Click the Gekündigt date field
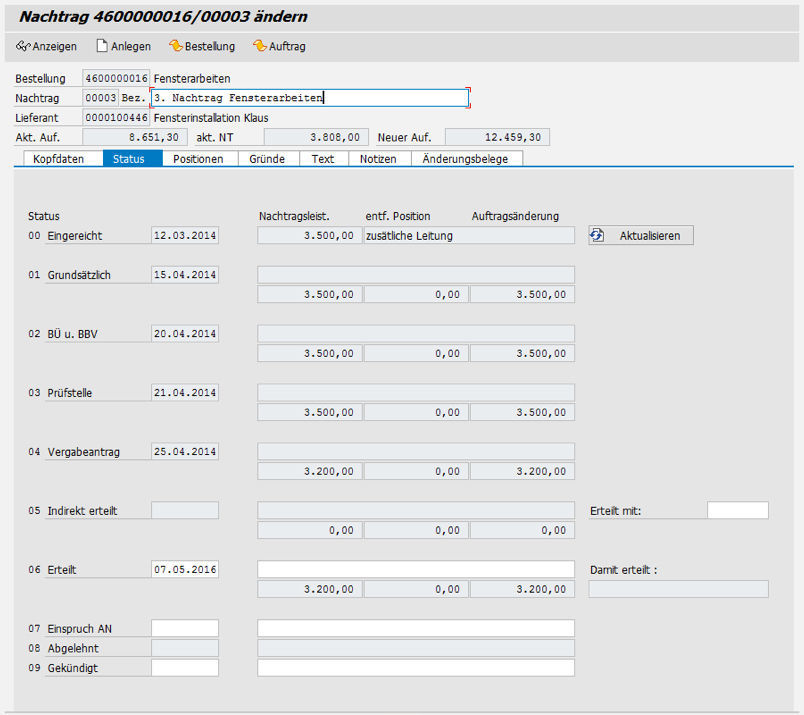Image resolution: width=804 pixels, height=715 pixels. point(185,667)
